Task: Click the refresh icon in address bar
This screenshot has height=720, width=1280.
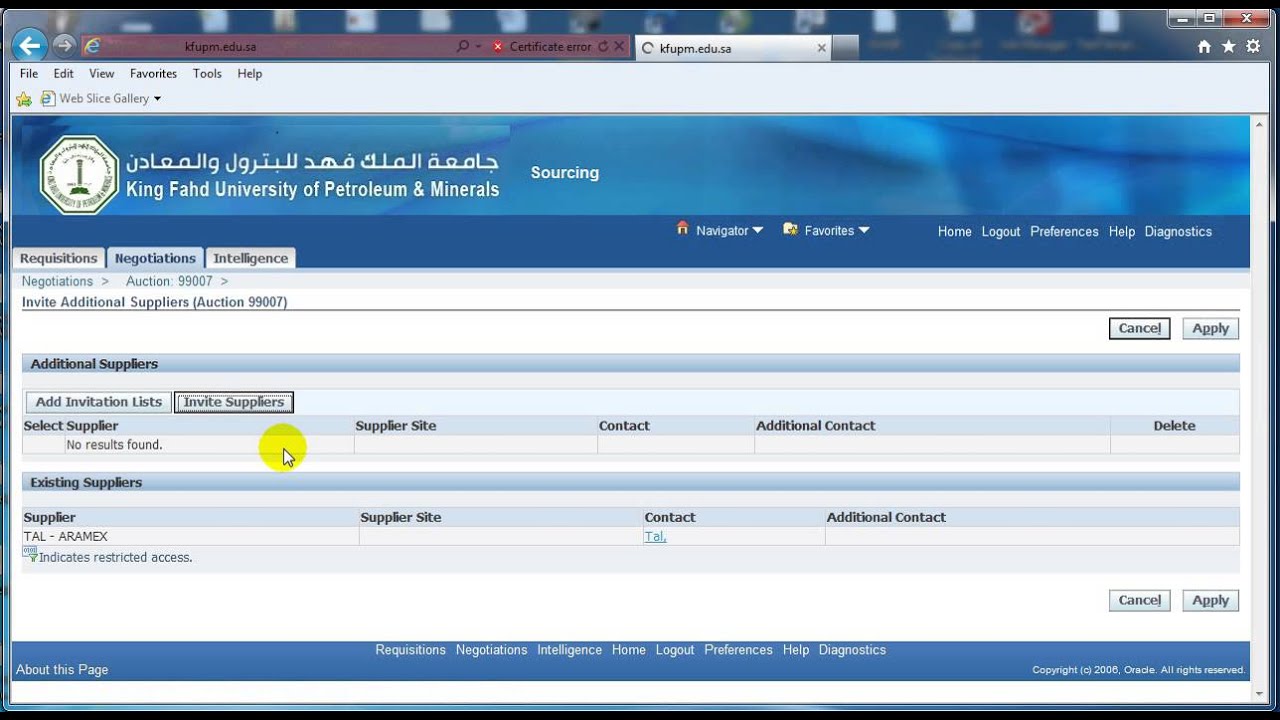Action: click(602, 46)
